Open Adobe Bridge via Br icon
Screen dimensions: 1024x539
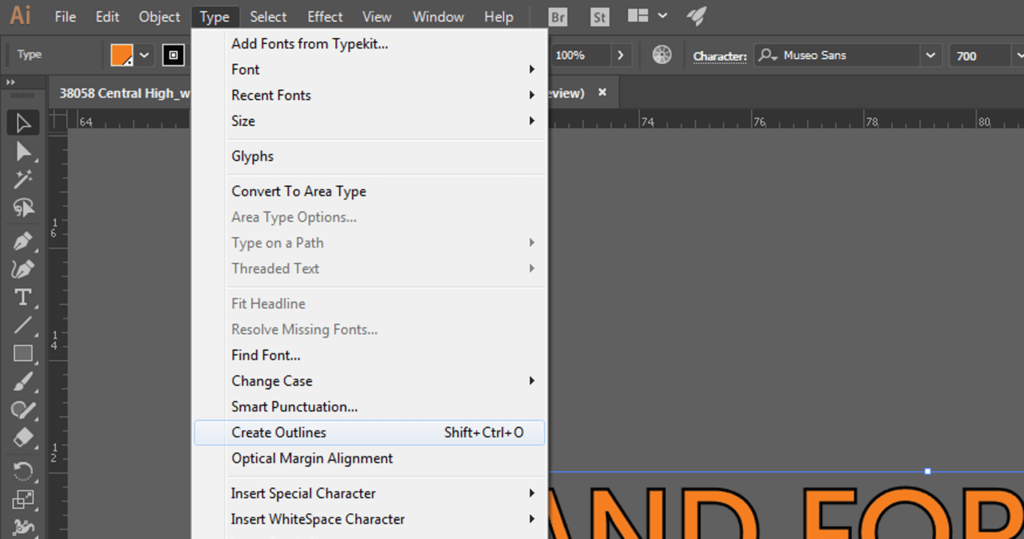[x=559, y=17]
